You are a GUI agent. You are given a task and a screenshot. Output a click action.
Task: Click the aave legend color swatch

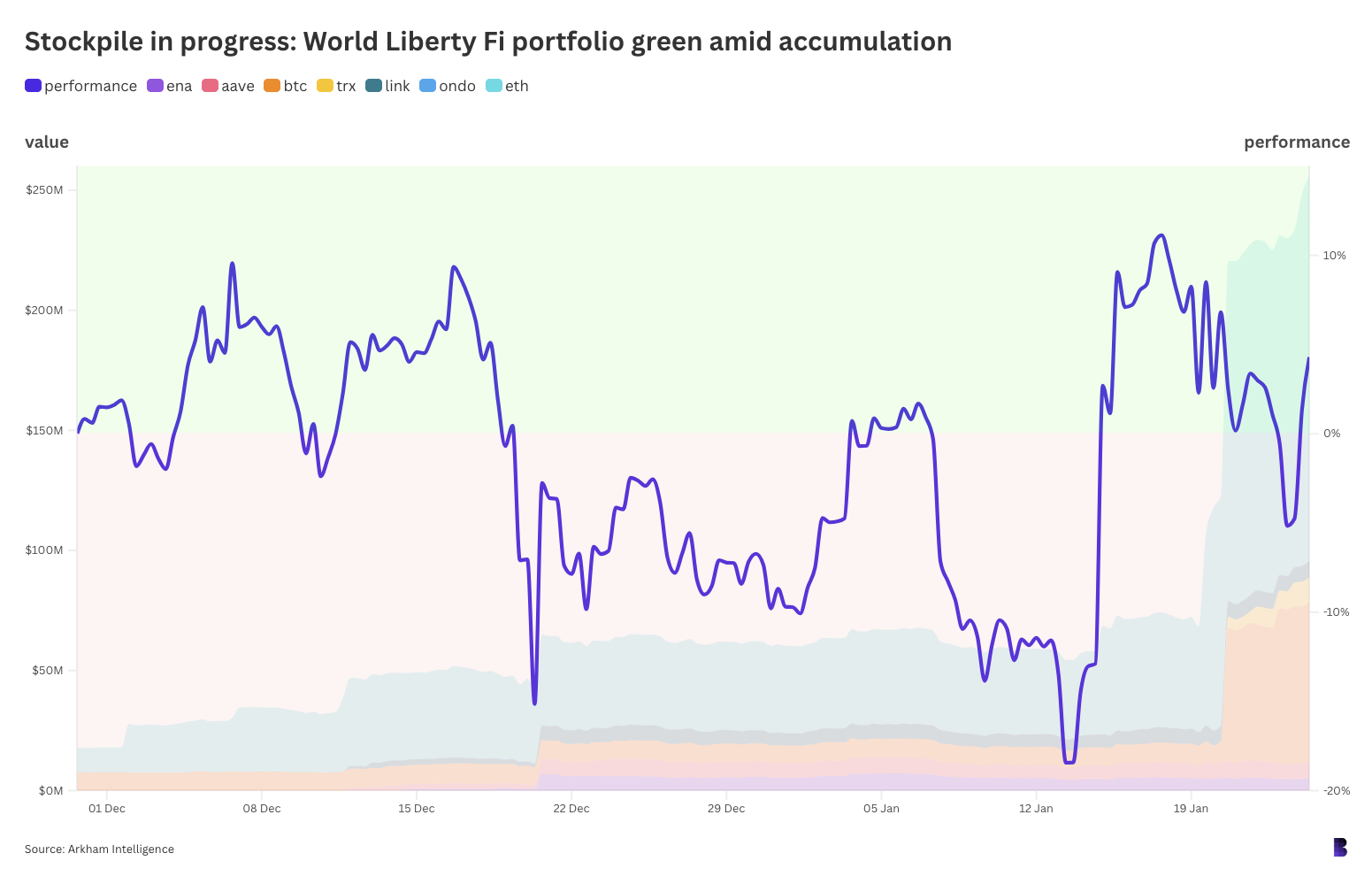tap(210, 86)
